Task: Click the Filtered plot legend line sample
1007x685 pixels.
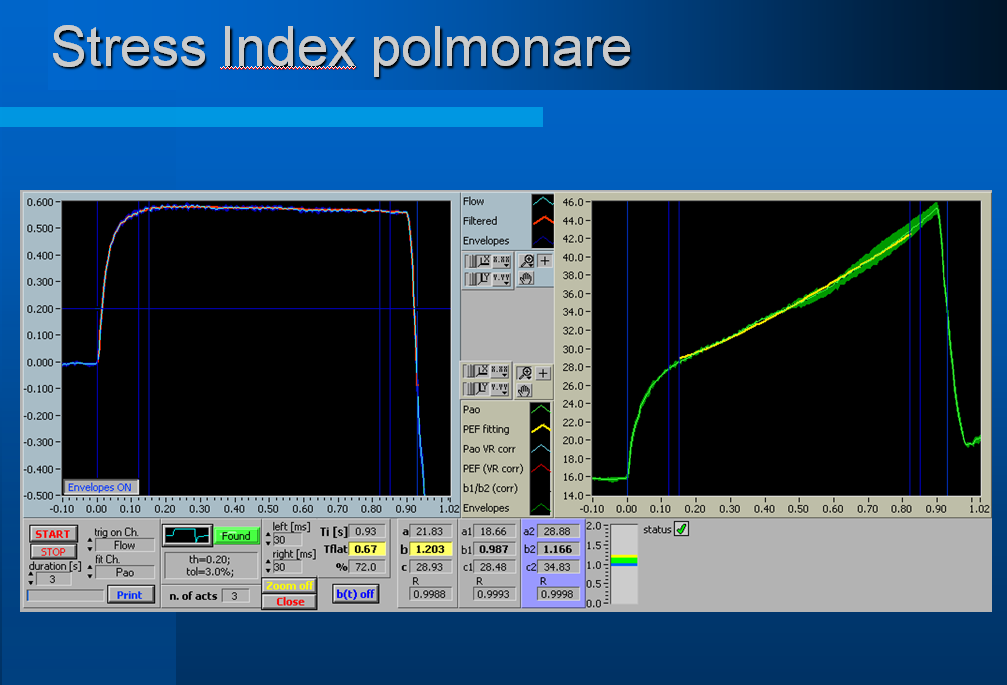Action: [x=542, y=221]
